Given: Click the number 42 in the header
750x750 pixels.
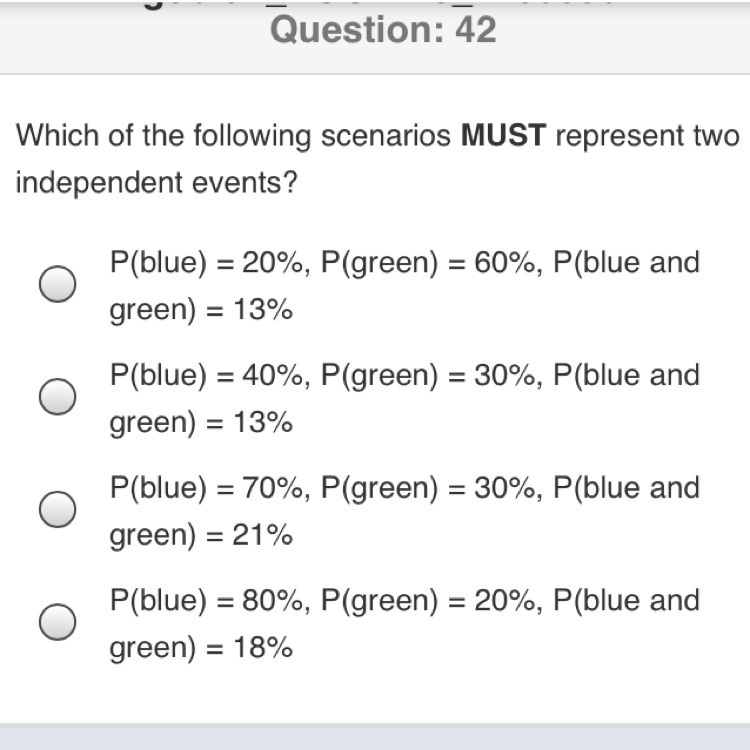Looking at the screenshot, I should pyautogui.click(x=475, y=30).
